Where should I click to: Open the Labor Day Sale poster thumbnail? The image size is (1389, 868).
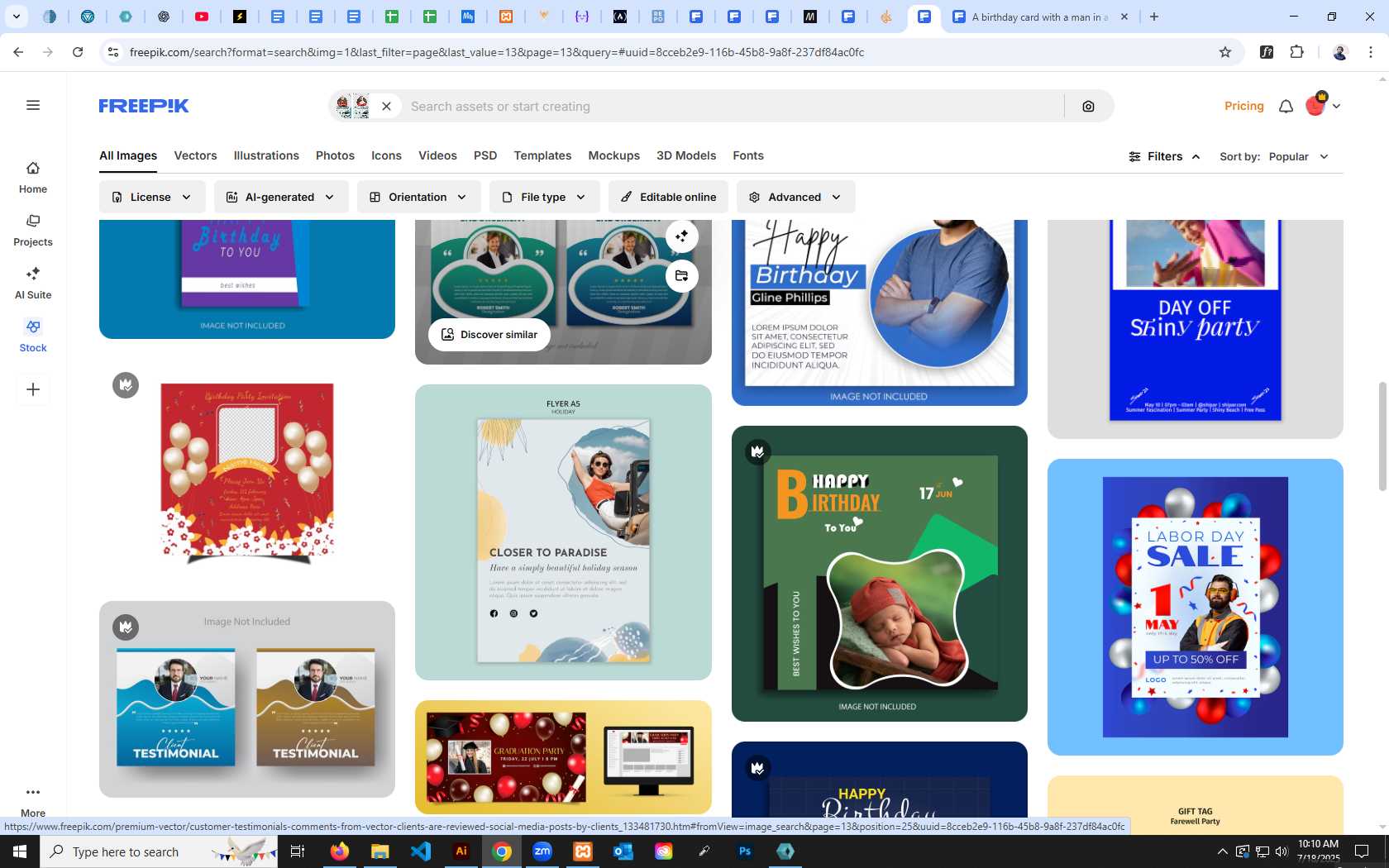(1195, 607)
